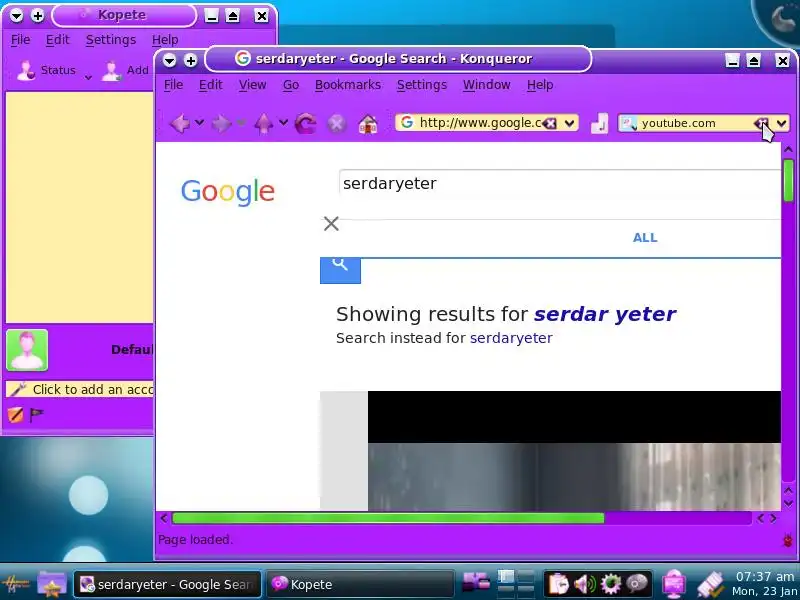This screenshot has width=800, height=600.
Task: Click the Stop loading icon
Action: pyautogui.click(x=336, y=123)
